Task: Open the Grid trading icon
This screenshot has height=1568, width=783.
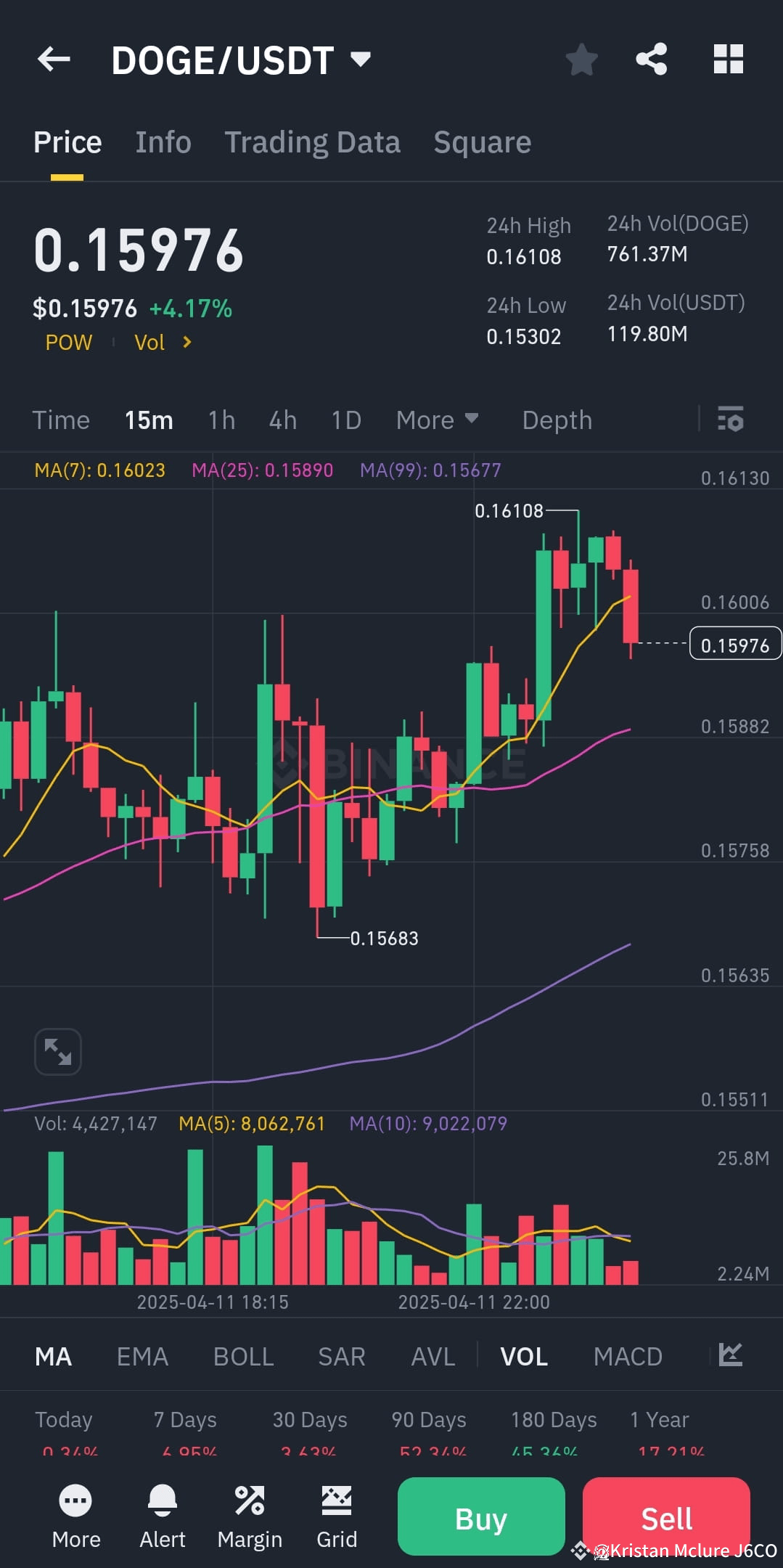Action: [337, 1516]
